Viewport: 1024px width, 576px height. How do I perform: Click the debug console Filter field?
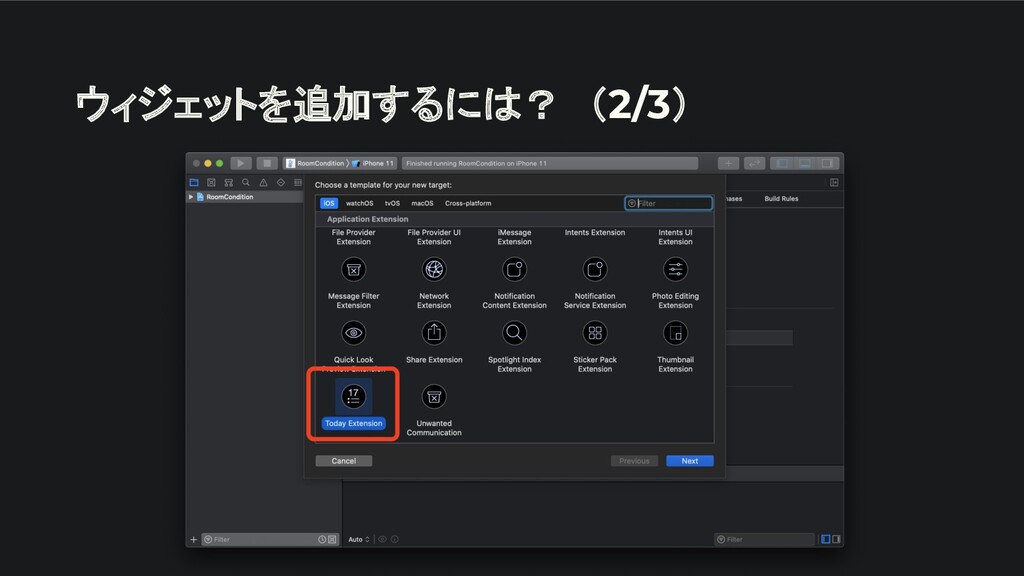[764, 539]
